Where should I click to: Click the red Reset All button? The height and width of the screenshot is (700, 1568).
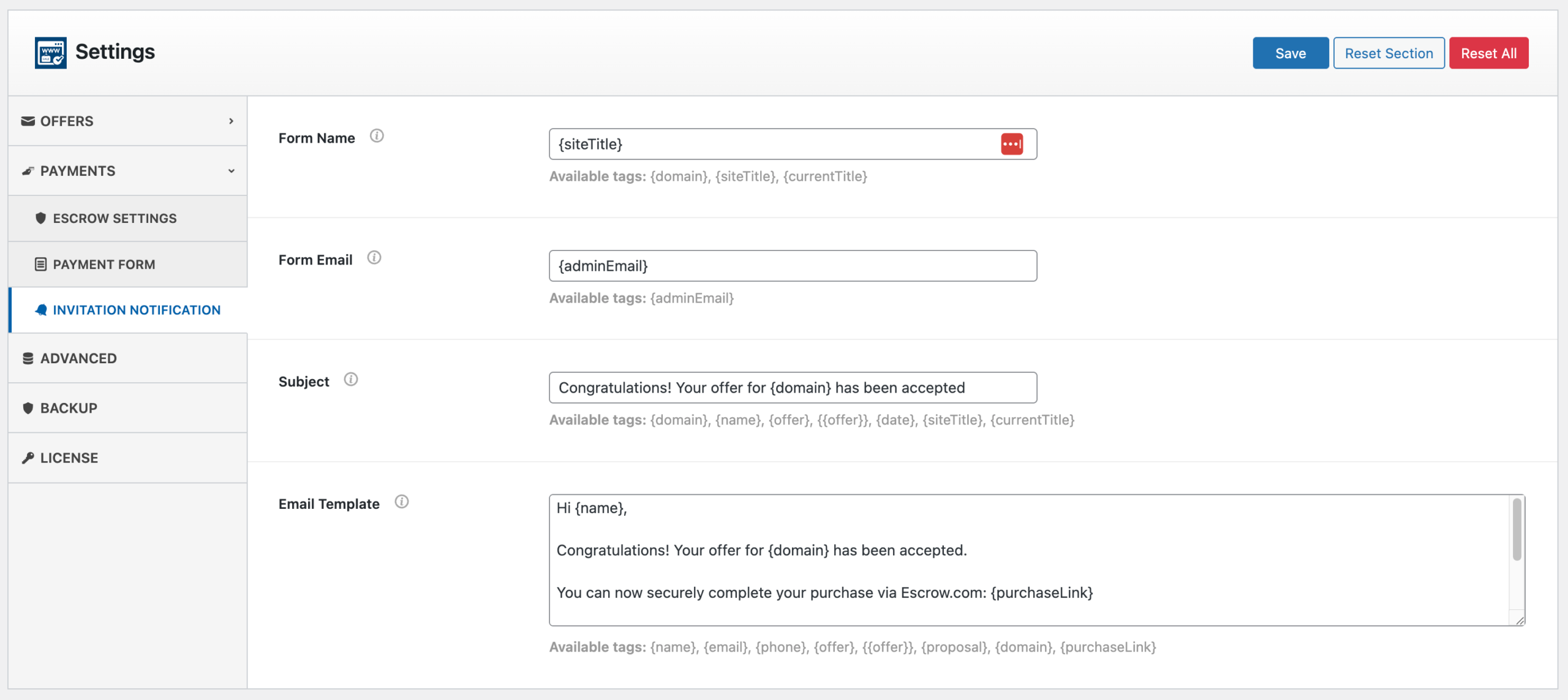(x=1488, y=53)
